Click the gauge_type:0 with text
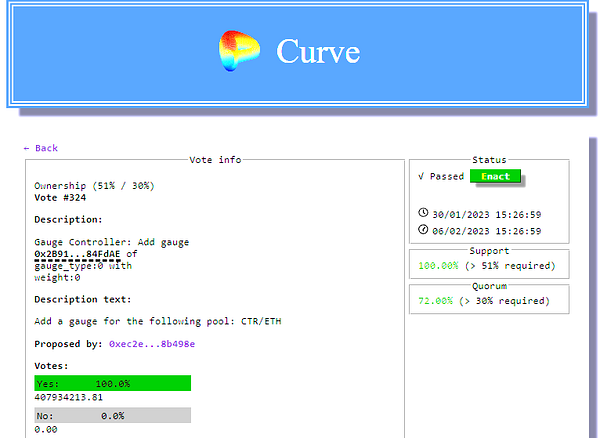The width and height of the screenshot is (600, 438). (83, 266)
